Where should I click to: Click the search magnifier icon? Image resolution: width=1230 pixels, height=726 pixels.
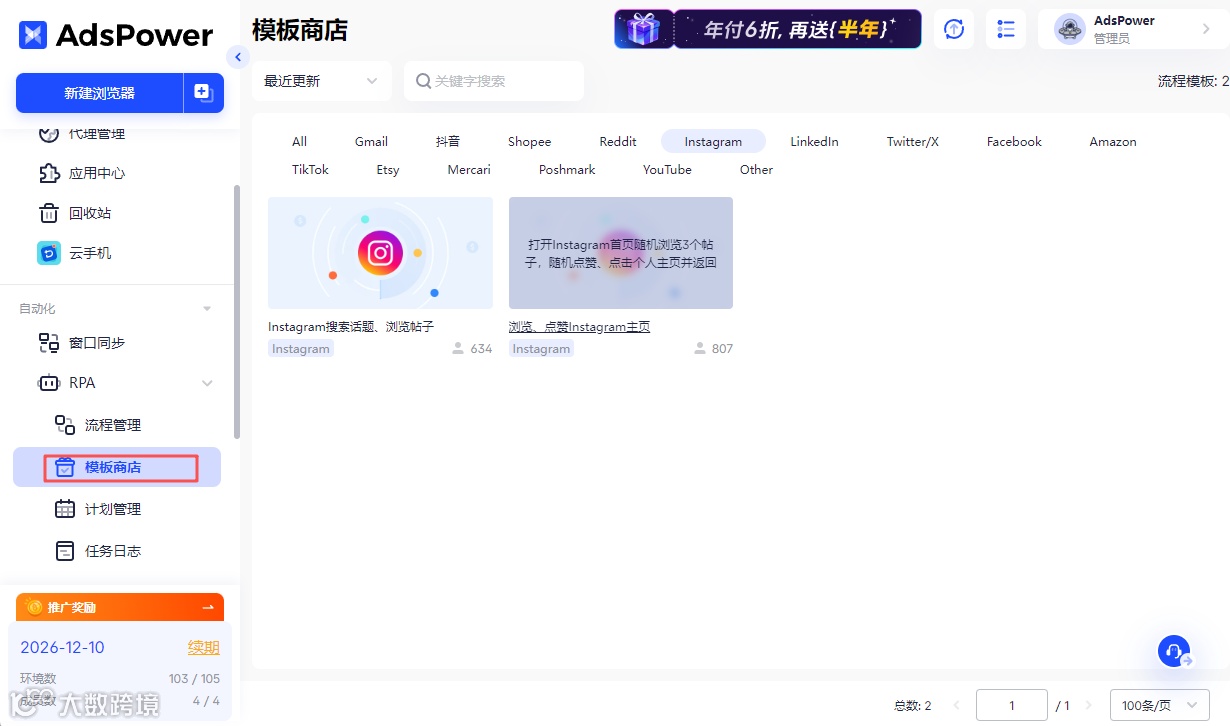(423, 81)
